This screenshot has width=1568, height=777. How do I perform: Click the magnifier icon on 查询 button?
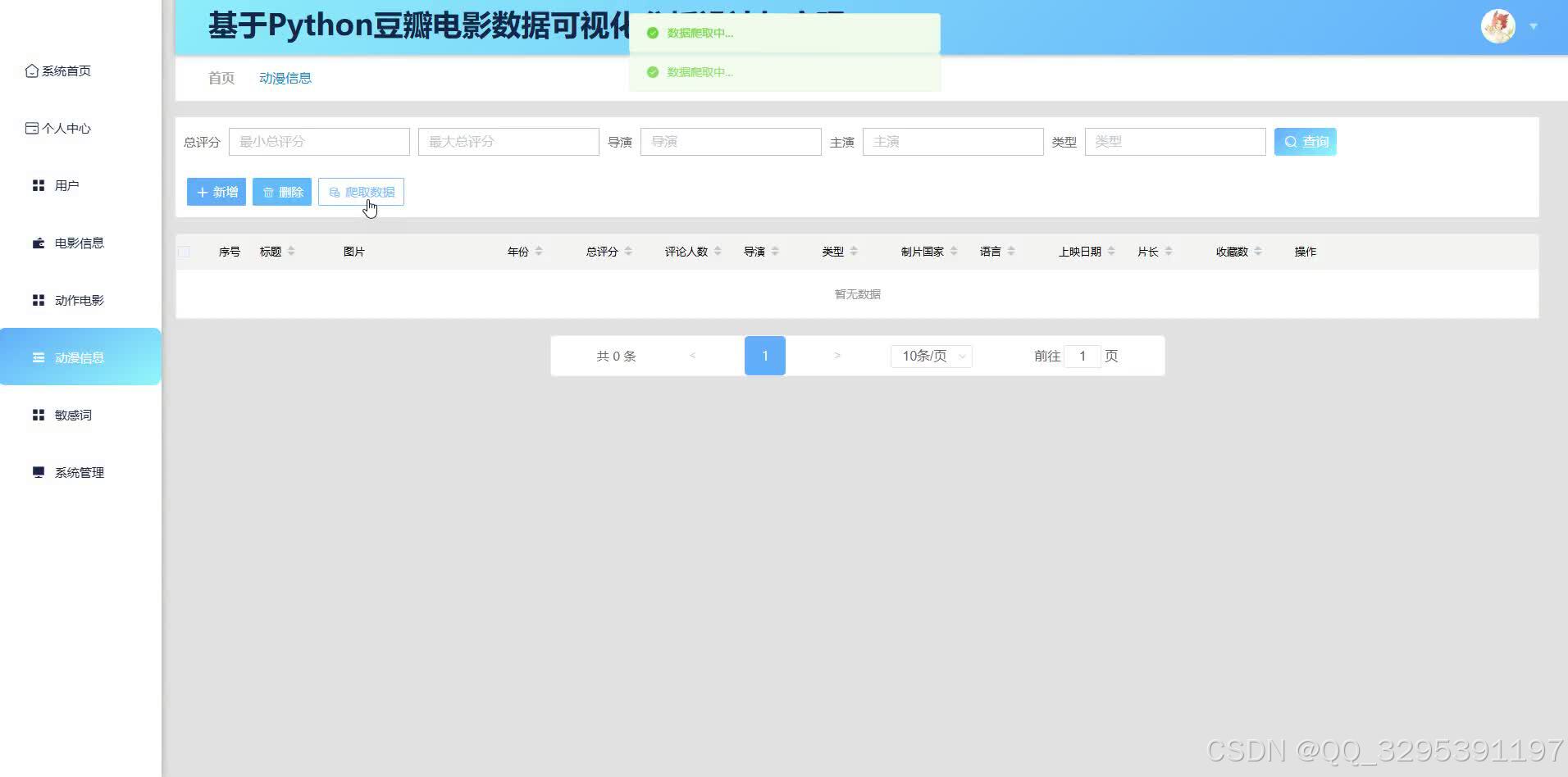pyautogui.click(x=1291, y=141)
